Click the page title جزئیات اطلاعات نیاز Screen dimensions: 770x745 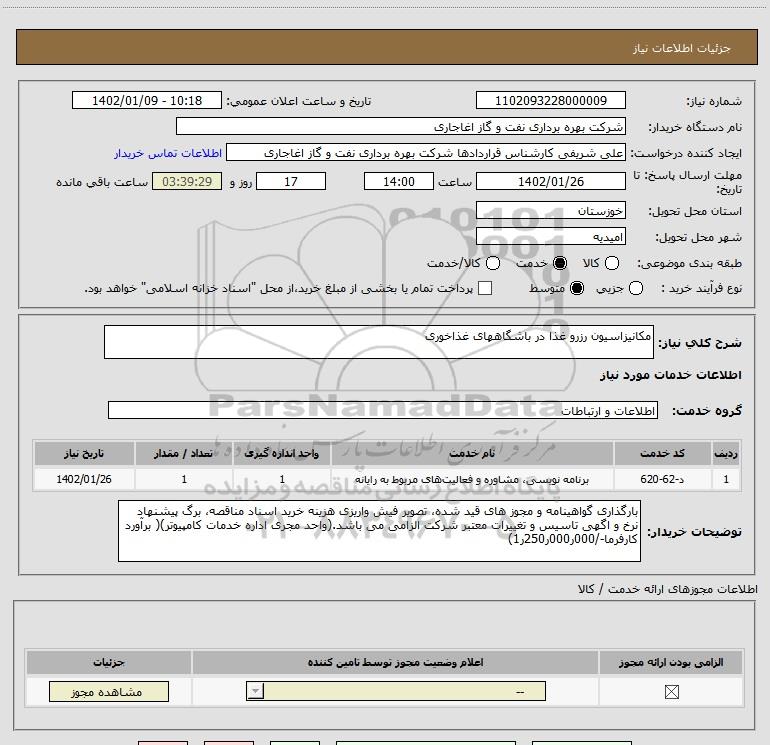click(x=681, y=48)
